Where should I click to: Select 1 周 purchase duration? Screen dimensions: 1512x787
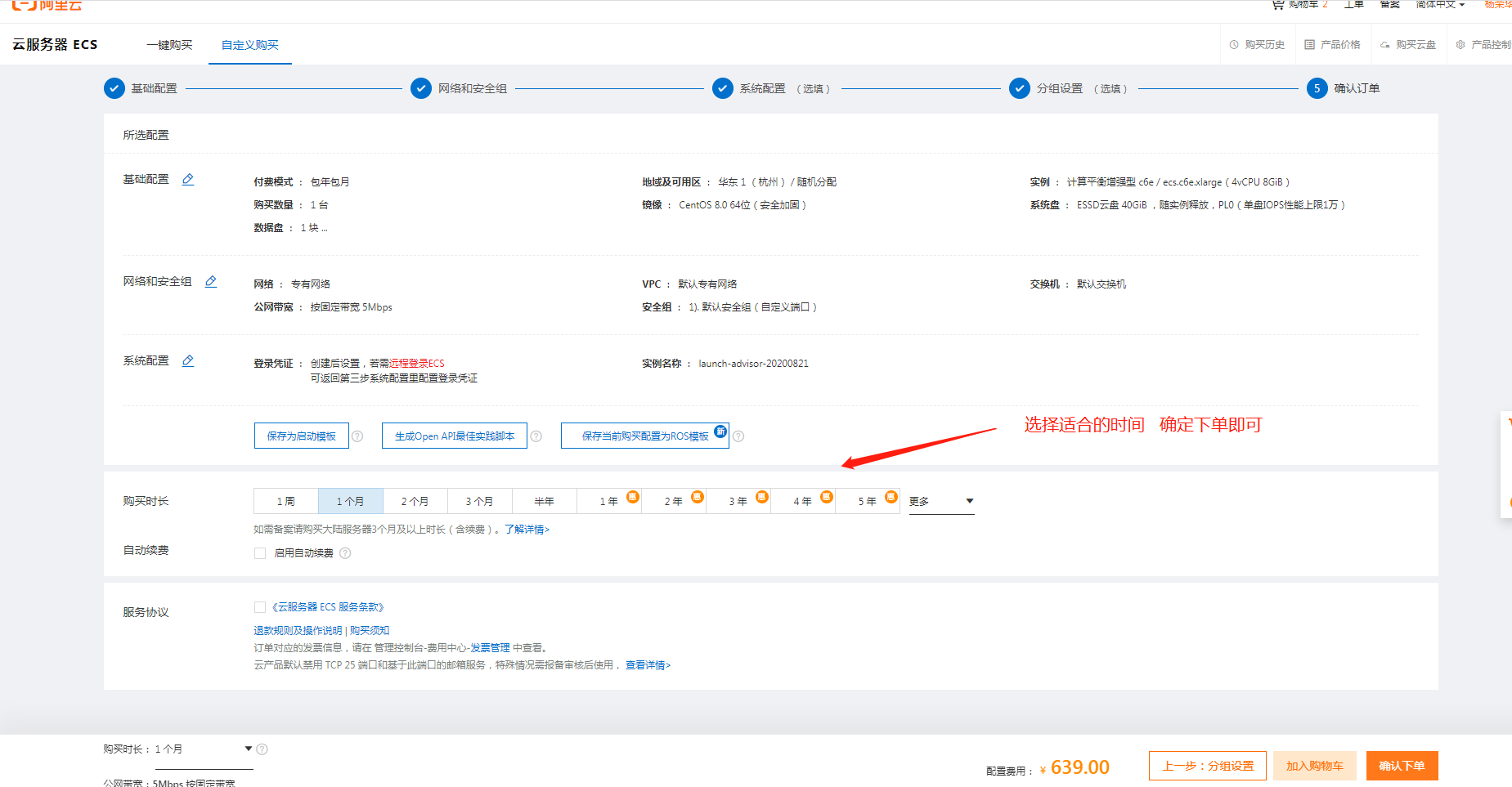coord(286,501)
